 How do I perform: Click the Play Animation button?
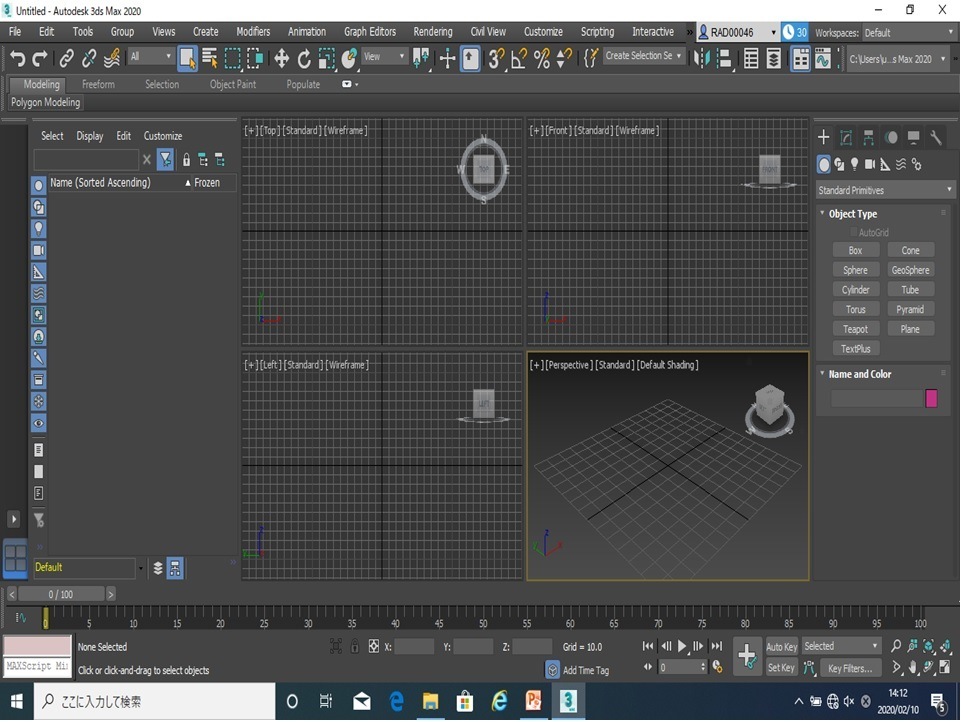click(682, 646)
